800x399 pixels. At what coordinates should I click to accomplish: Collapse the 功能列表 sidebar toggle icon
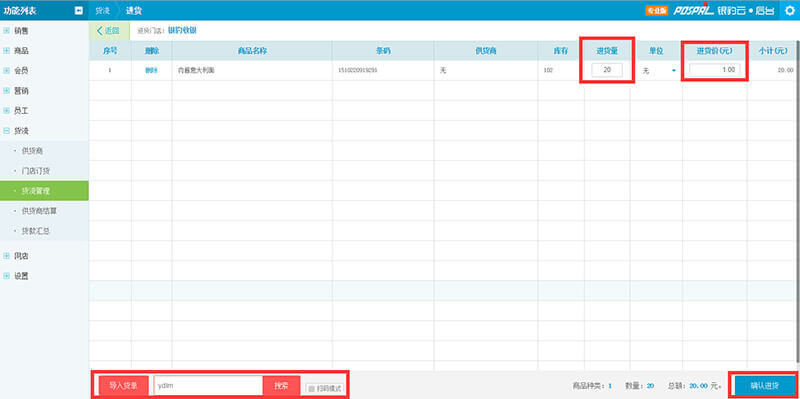point(79,10)
